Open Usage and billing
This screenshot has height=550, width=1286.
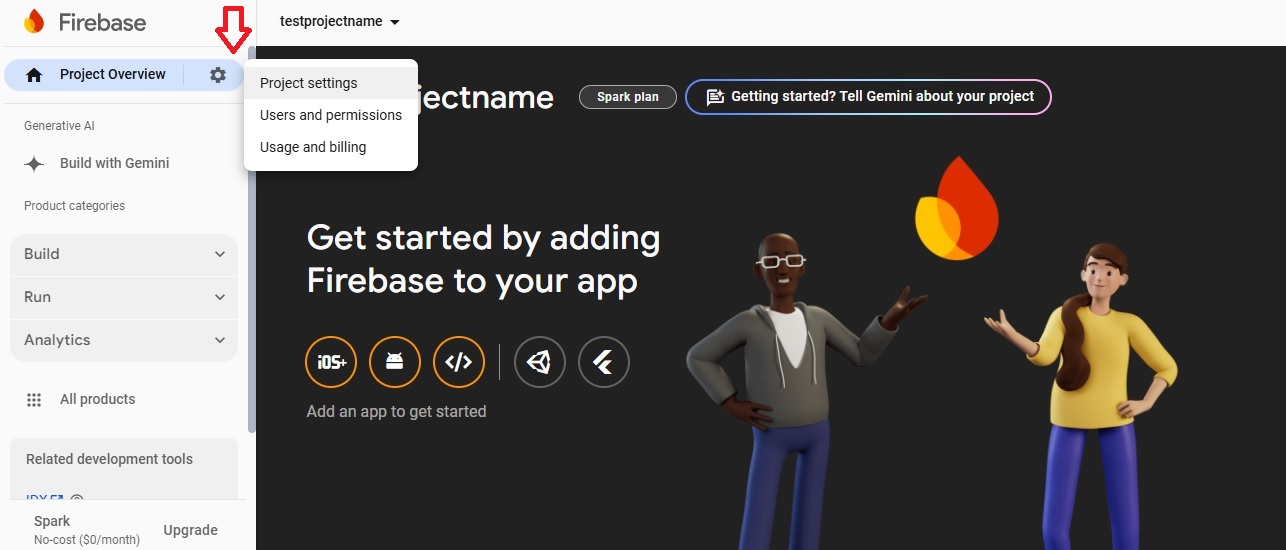(x=331, y=147)
